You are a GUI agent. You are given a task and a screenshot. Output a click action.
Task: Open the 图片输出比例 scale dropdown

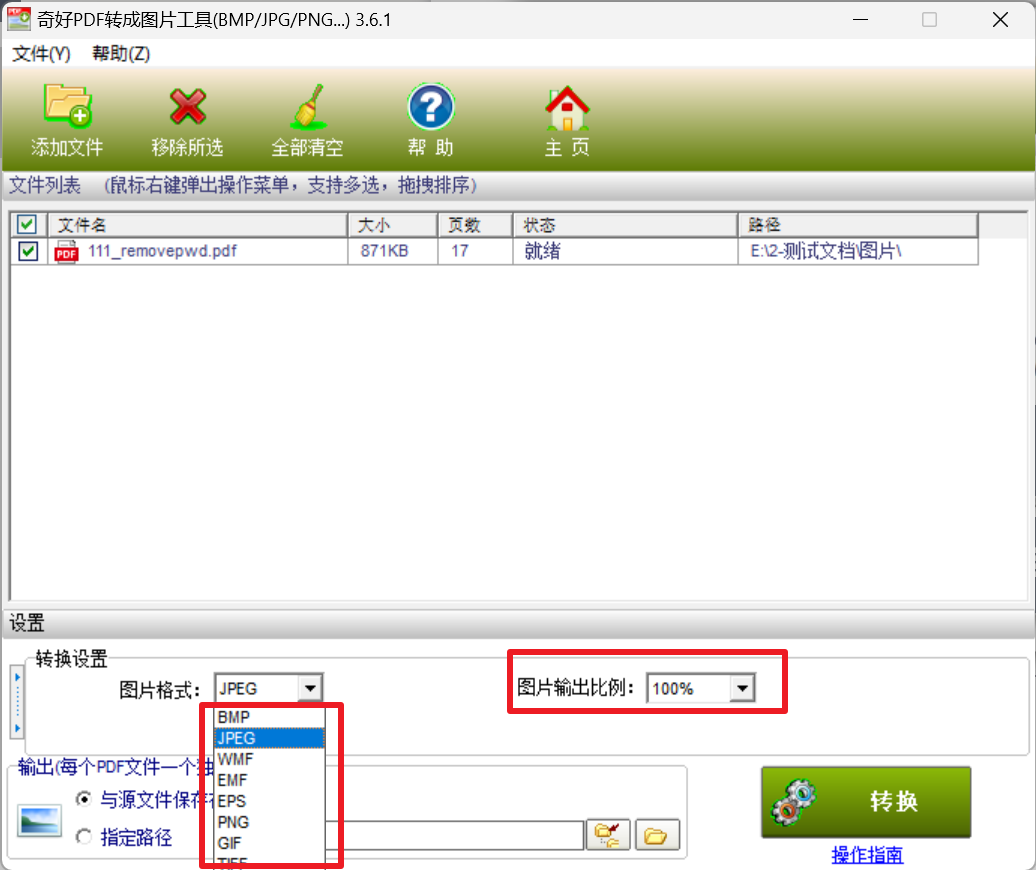click(x=742, y=688)
